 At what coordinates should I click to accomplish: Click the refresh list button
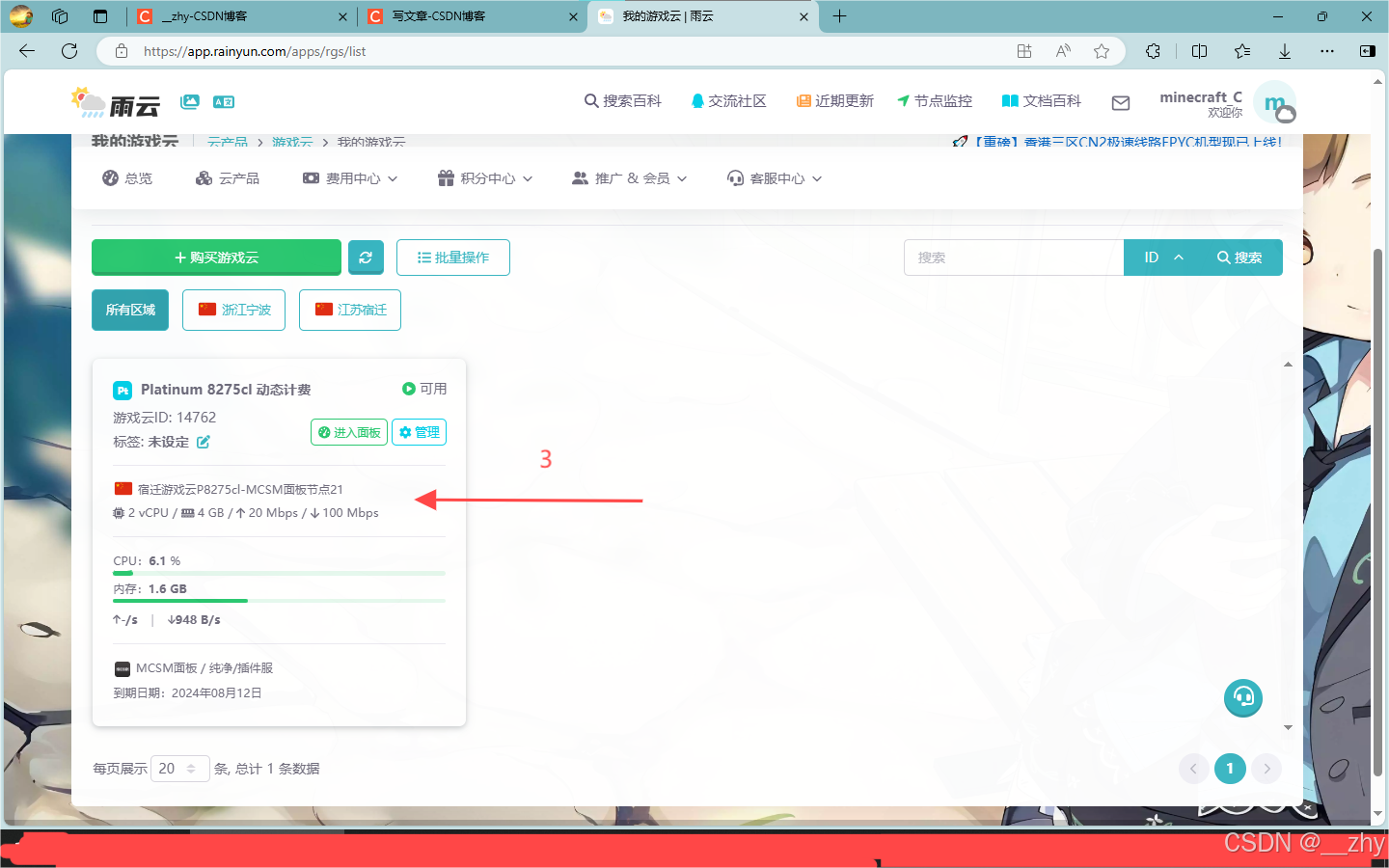pyautogui.click(x=366, y=258)
